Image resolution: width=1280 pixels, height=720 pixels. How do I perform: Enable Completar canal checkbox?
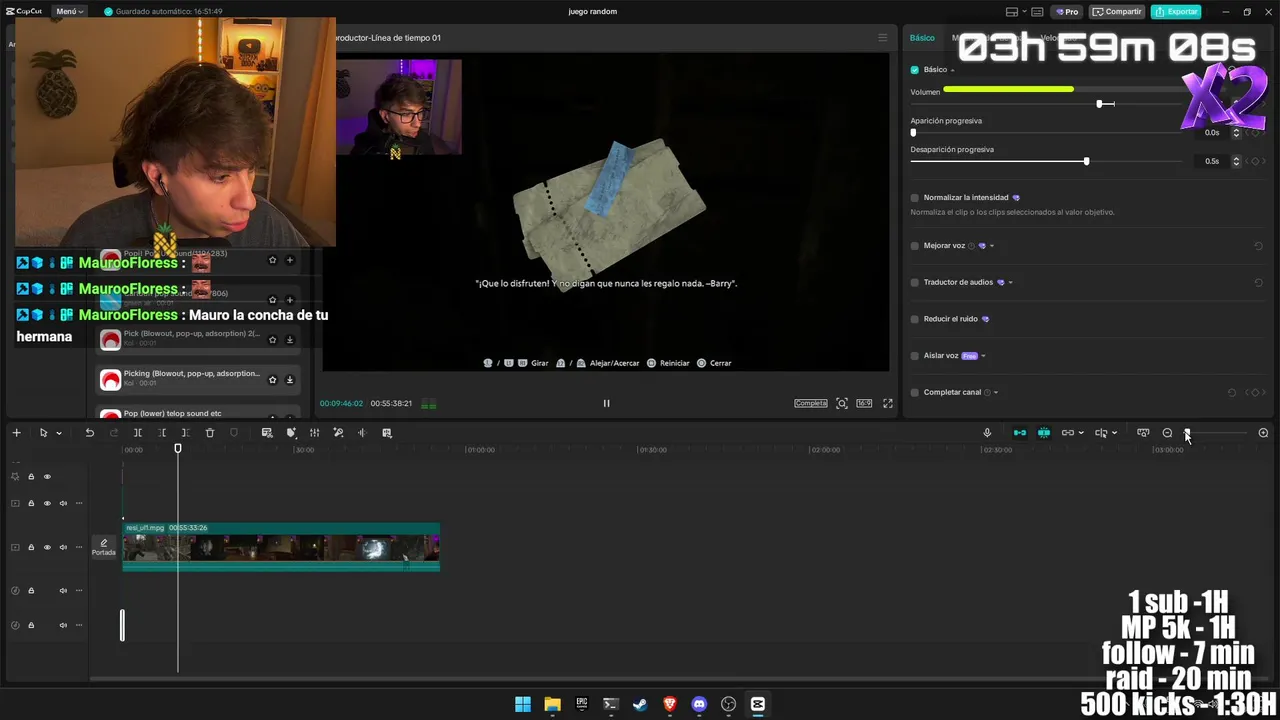coord(914,393)
